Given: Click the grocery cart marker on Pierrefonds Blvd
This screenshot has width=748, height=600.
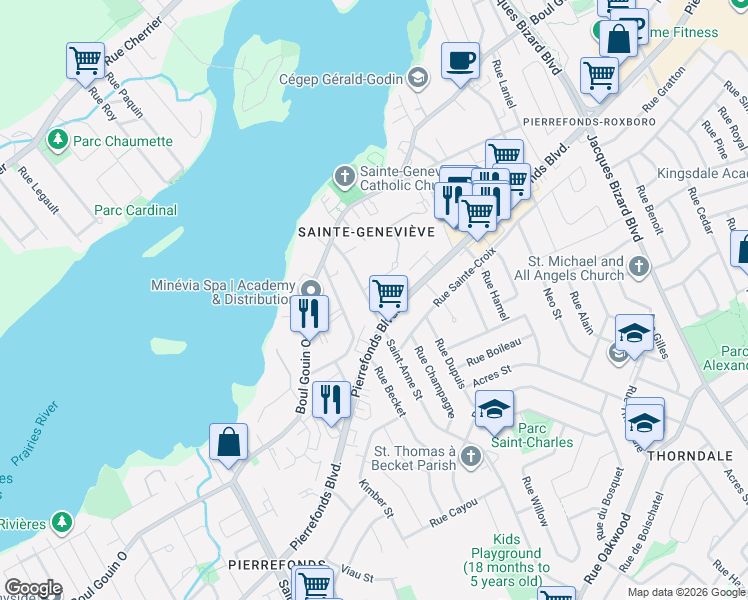Looking at the screenshot, I should tap(388, 298).
